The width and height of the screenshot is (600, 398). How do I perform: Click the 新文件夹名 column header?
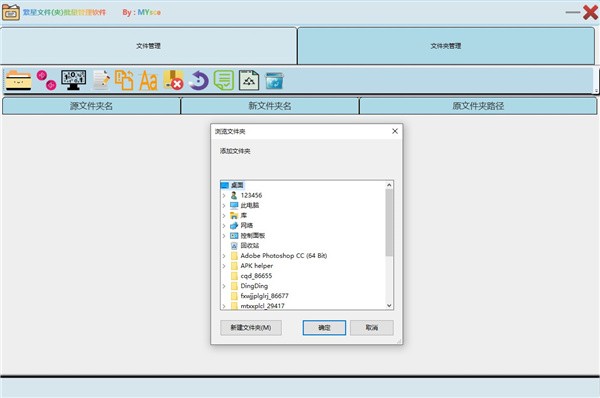pyautogui.click(x=270, y=106)
